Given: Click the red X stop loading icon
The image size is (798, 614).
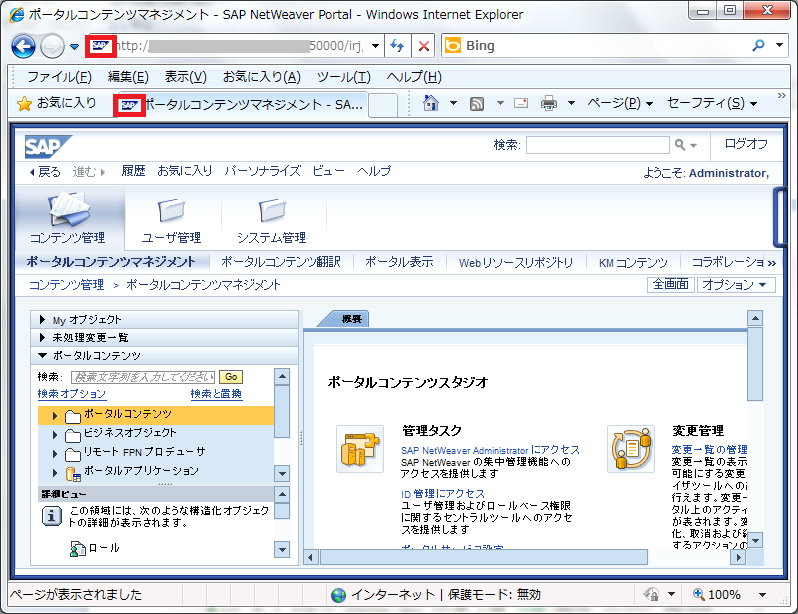Looking at the screenshot, I should 423,46.
